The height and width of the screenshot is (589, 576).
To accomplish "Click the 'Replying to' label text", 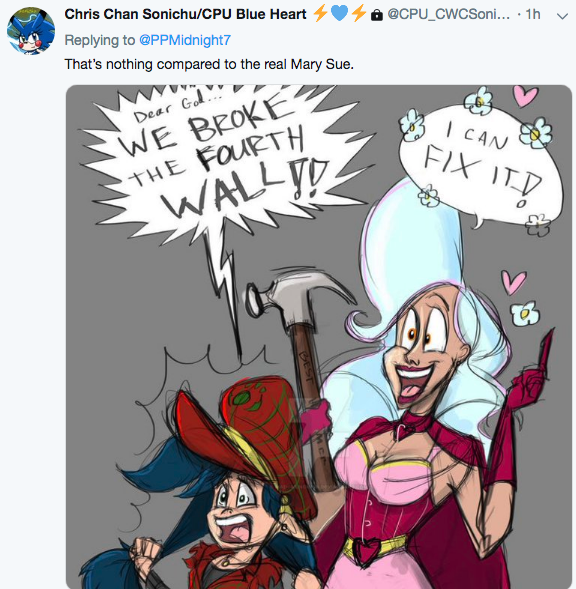I will [100, 40].
